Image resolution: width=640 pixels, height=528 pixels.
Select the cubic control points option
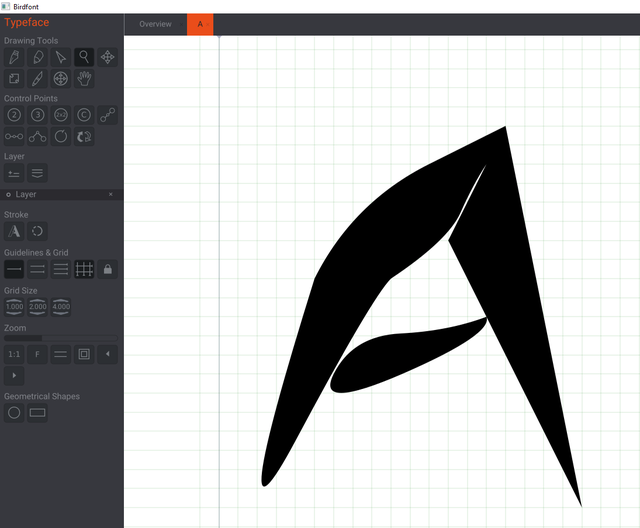click(38, 115)
